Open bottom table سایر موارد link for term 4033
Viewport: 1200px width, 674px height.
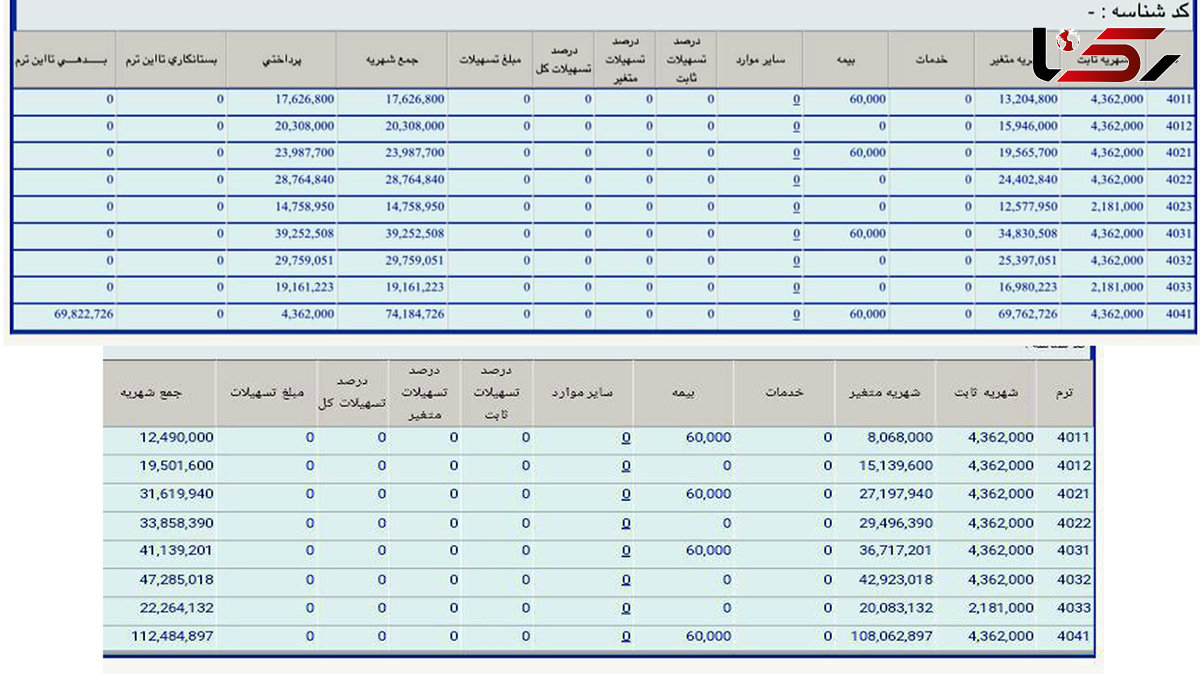tap(625, 608)
